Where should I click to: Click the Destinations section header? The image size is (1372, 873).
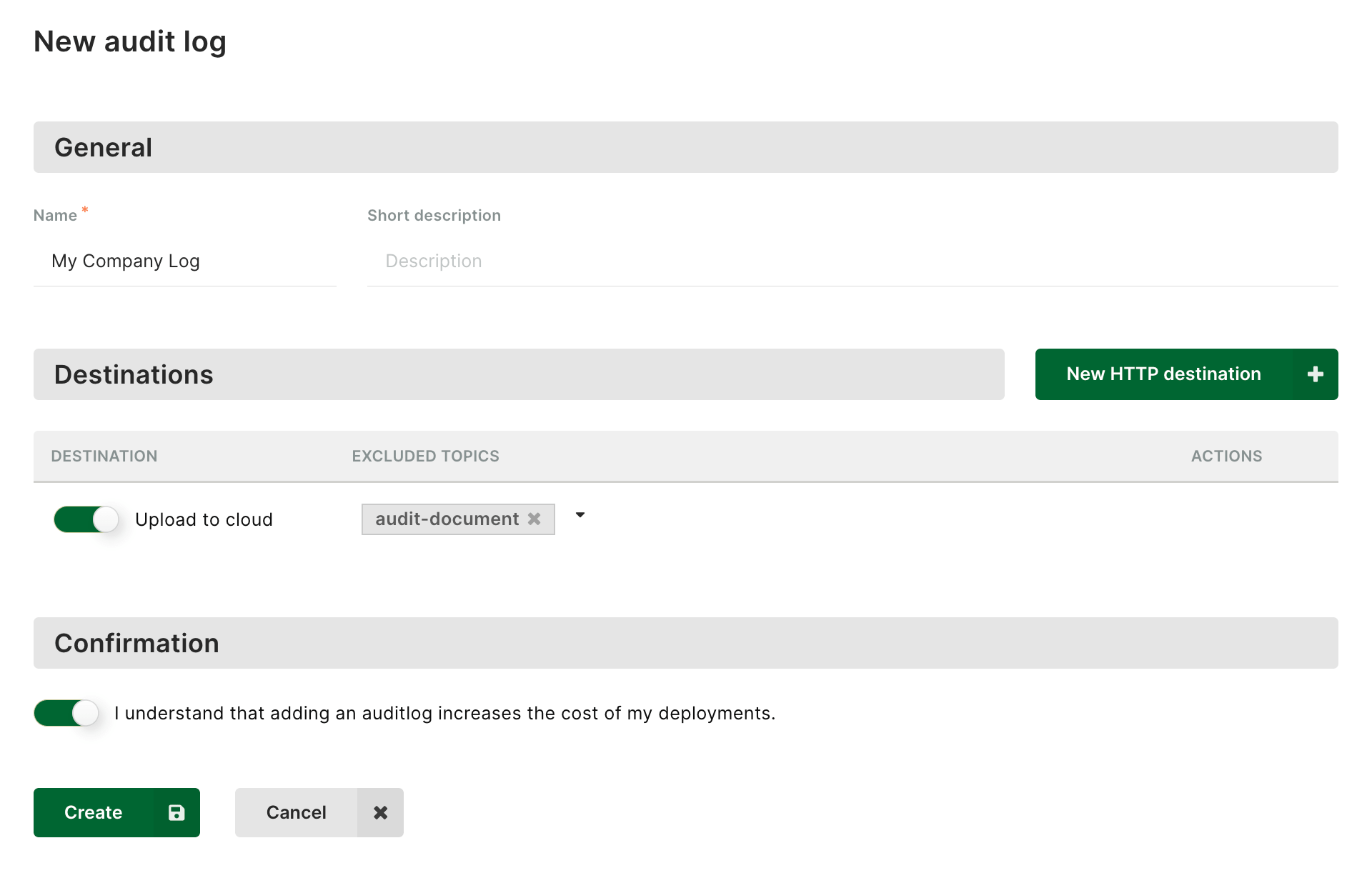[x=519, y=374]
